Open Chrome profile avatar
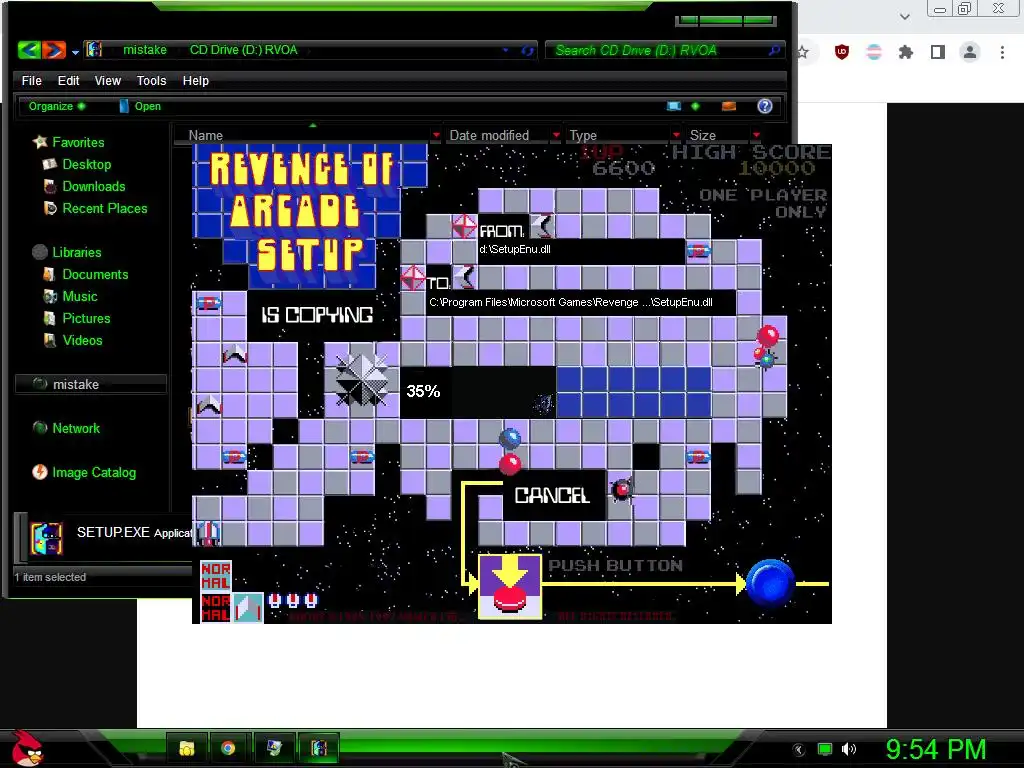 [970, 52]
